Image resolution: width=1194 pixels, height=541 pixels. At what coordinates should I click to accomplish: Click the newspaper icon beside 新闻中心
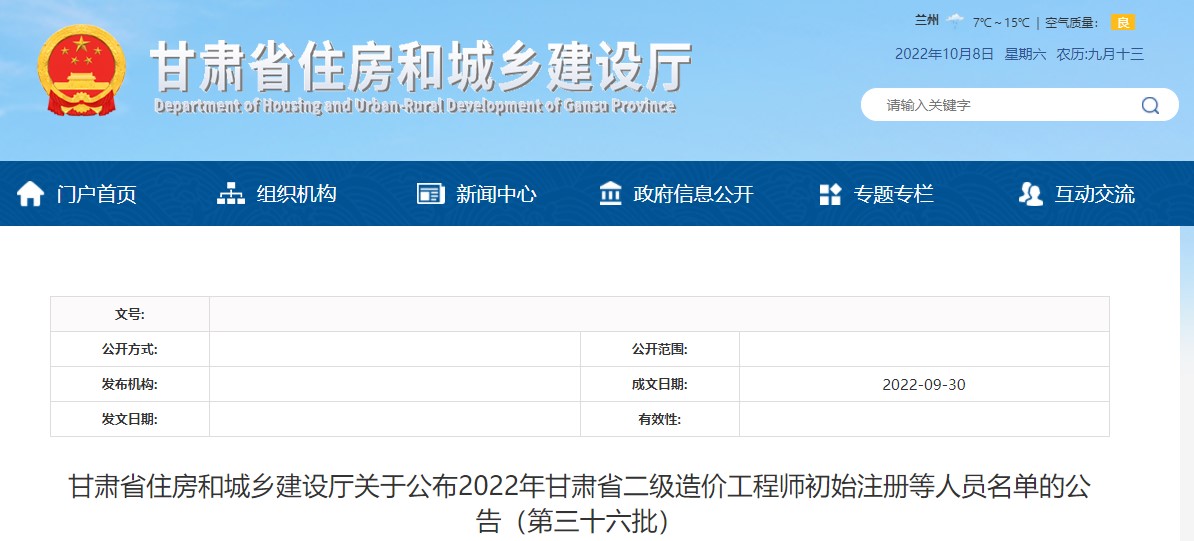pos(431,194)
